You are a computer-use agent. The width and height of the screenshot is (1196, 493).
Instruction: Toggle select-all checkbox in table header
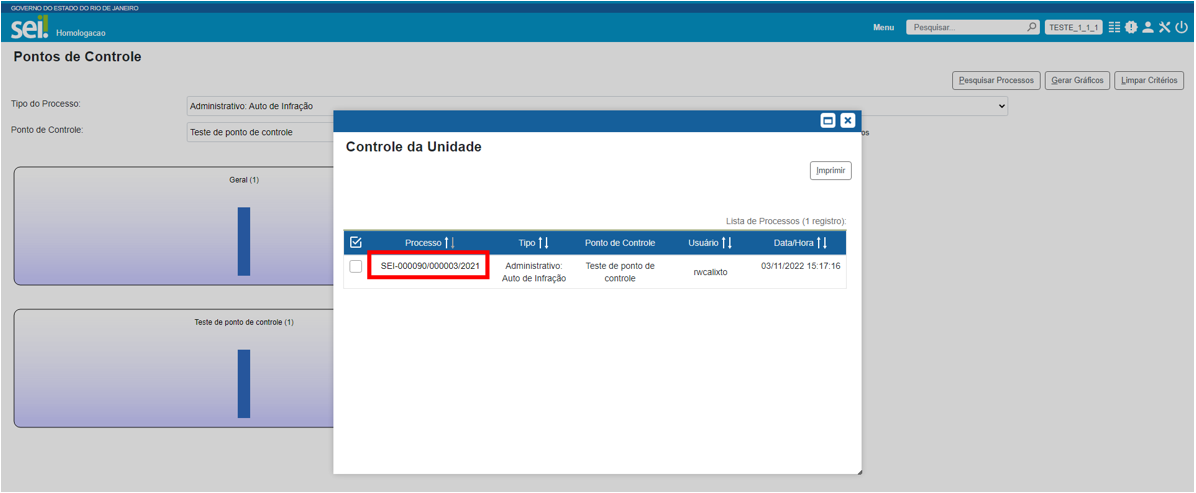(355, 242)
